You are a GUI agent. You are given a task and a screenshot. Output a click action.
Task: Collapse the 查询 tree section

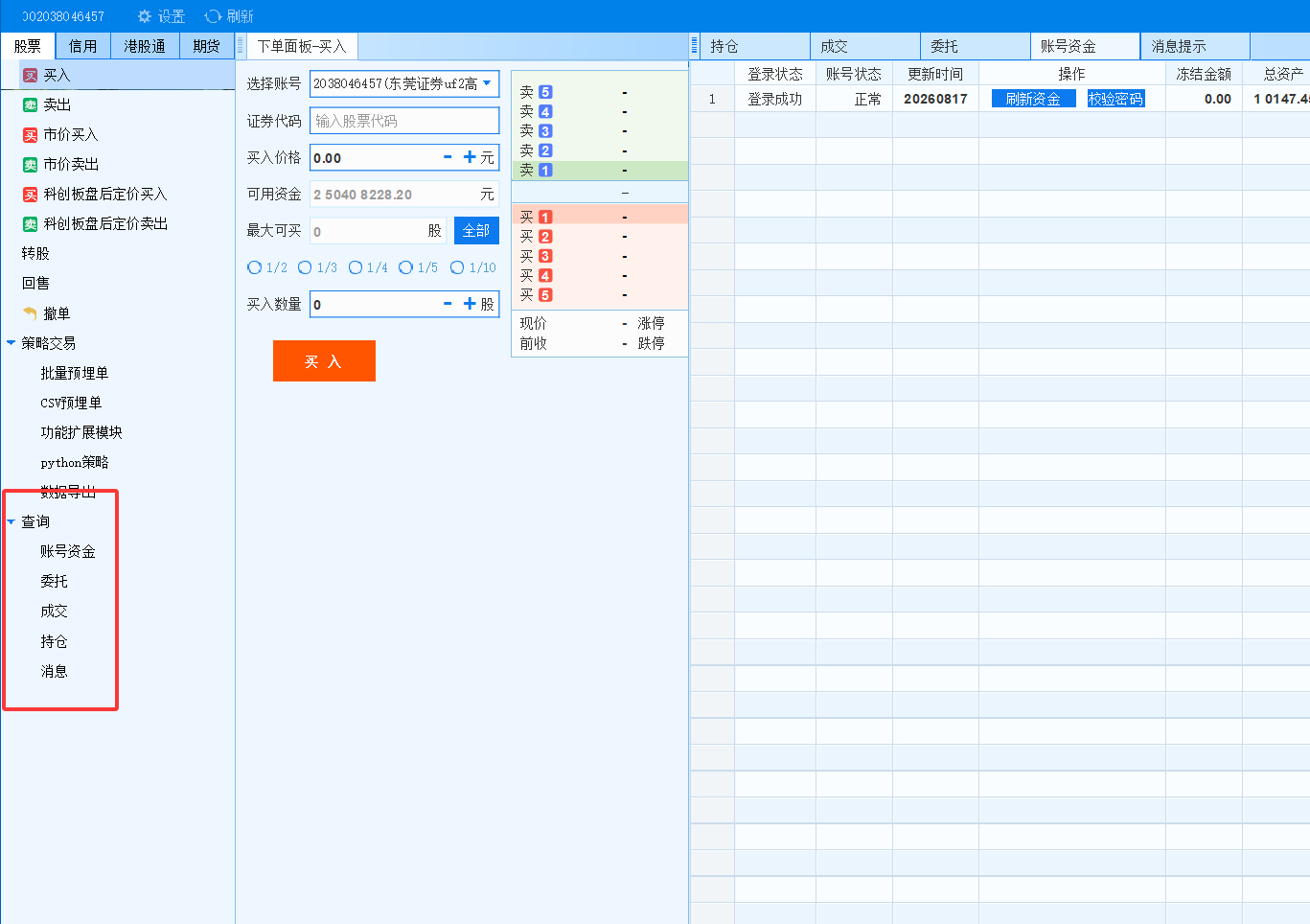click(x=11, y=522)
